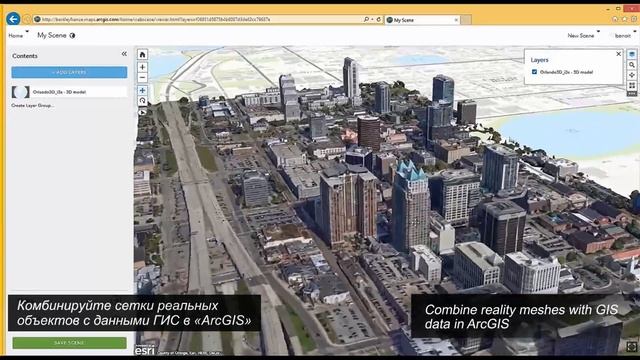Image resolution: width=640 pixels, height=360 pixels.
Task: Click the compass orientation icon
Action: [x=142, y=112]
